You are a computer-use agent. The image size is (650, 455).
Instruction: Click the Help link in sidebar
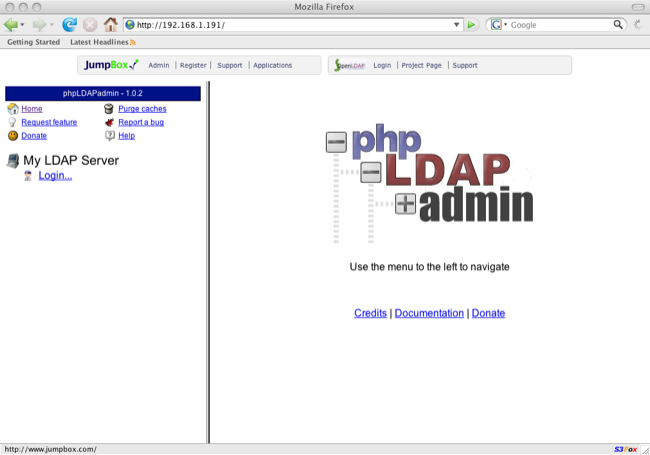[126, 136]
